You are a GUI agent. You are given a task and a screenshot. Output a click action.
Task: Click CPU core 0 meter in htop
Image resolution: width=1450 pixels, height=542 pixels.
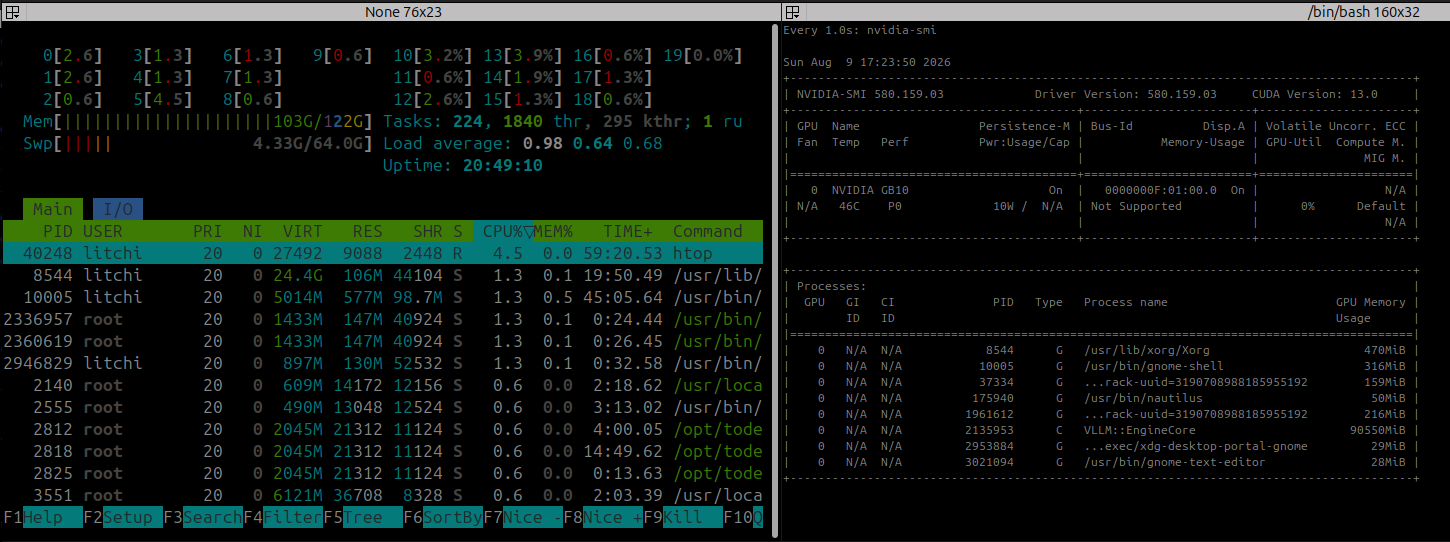coord(73,55)
